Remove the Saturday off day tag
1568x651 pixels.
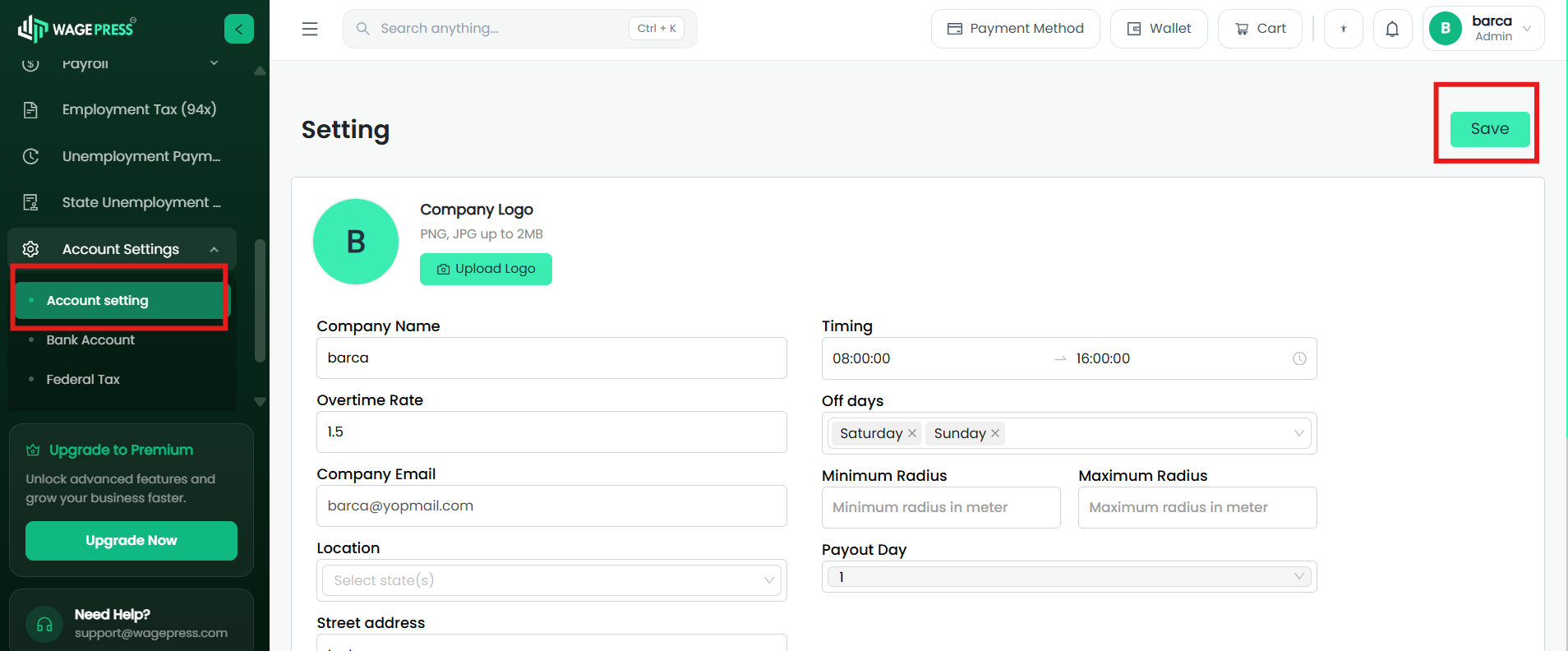coord(911,433)
